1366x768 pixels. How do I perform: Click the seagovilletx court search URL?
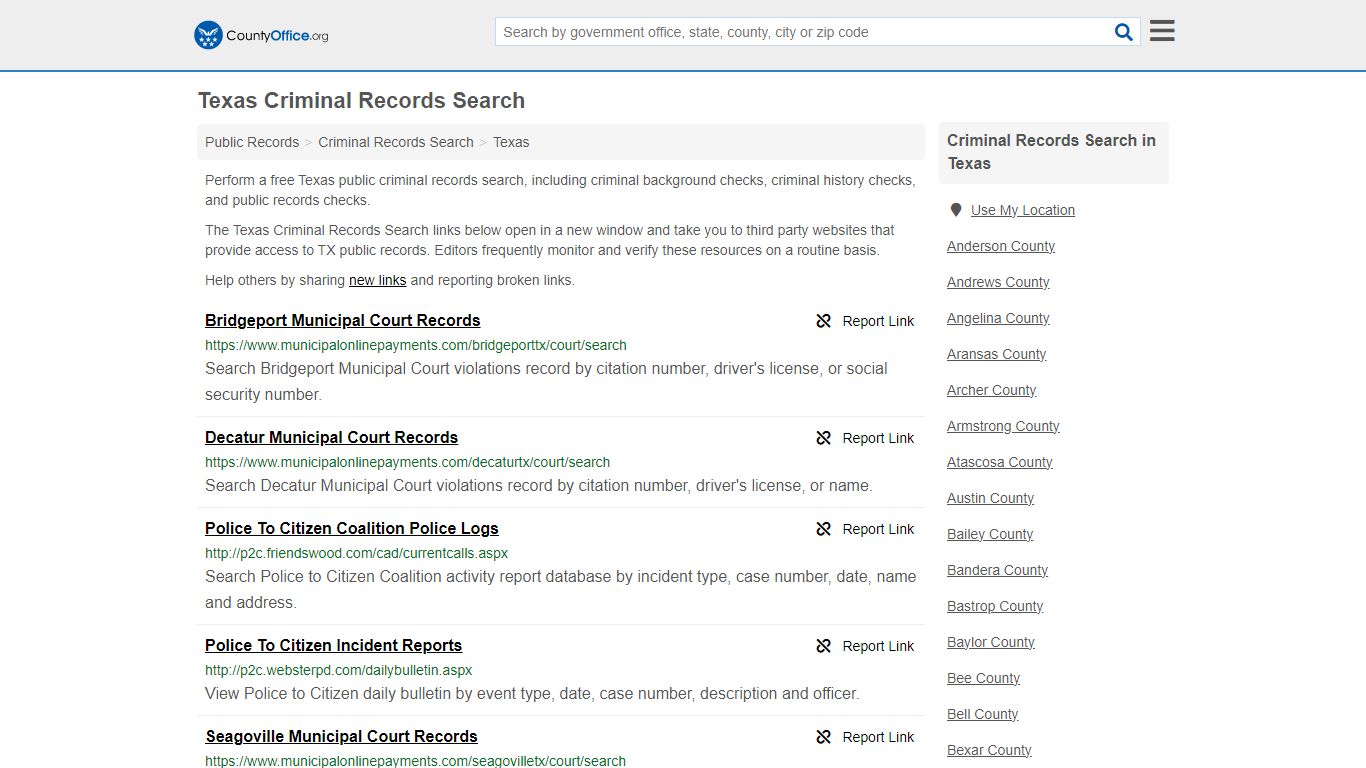(x=415, y=761)
